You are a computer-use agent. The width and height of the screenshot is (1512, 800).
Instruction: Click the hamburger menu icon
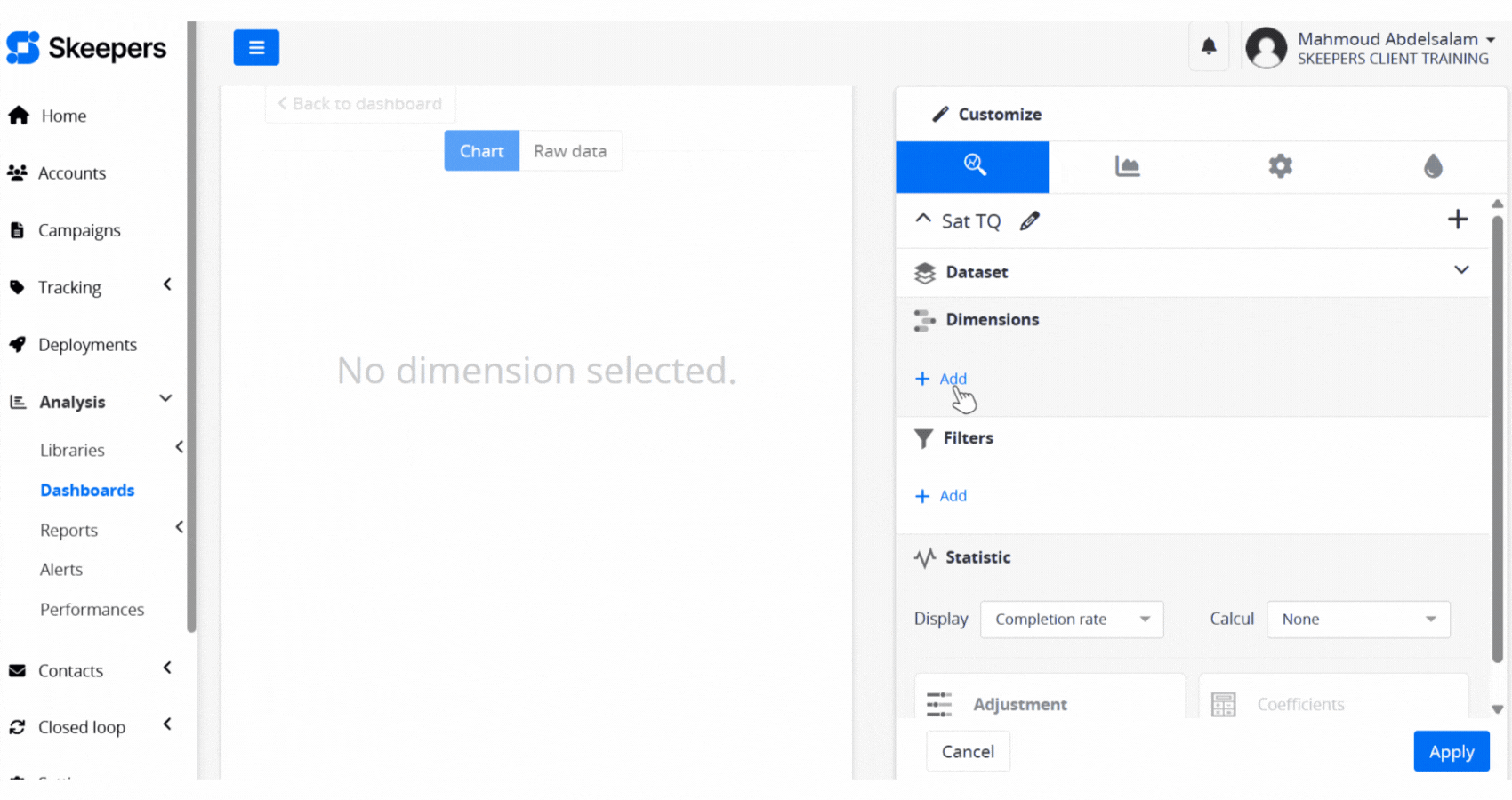[256, 48]
